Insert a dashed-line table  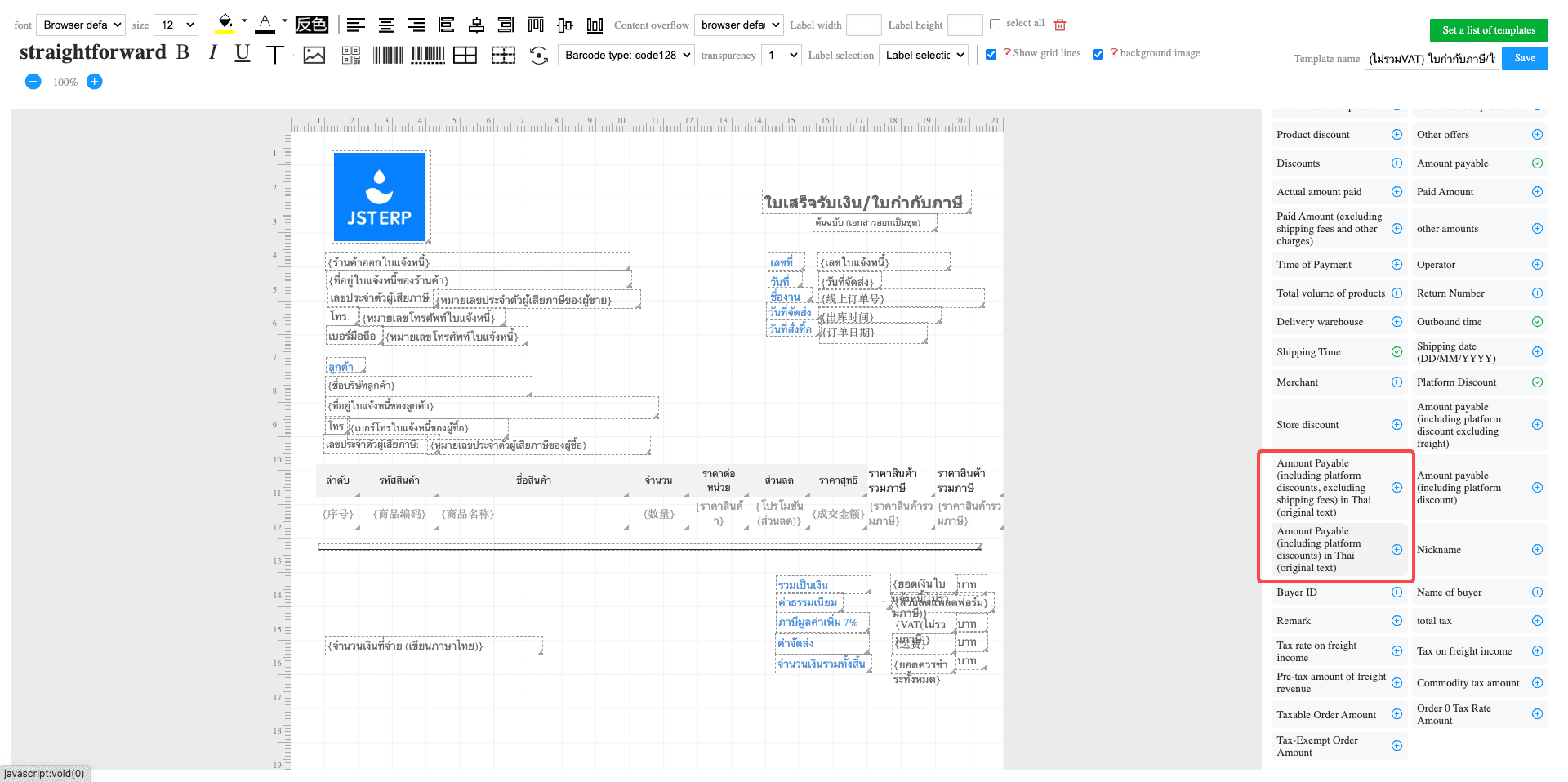503,55
